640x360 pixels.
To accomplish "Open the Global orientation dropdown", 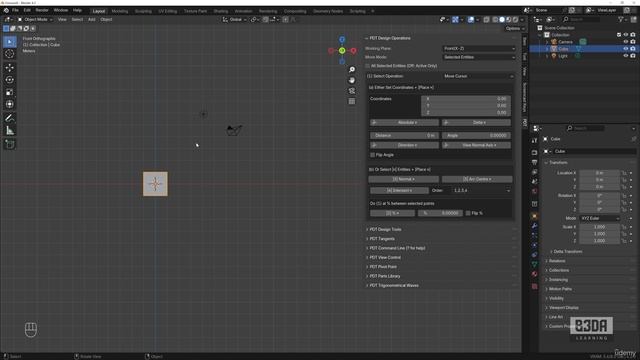I will 235,19.
